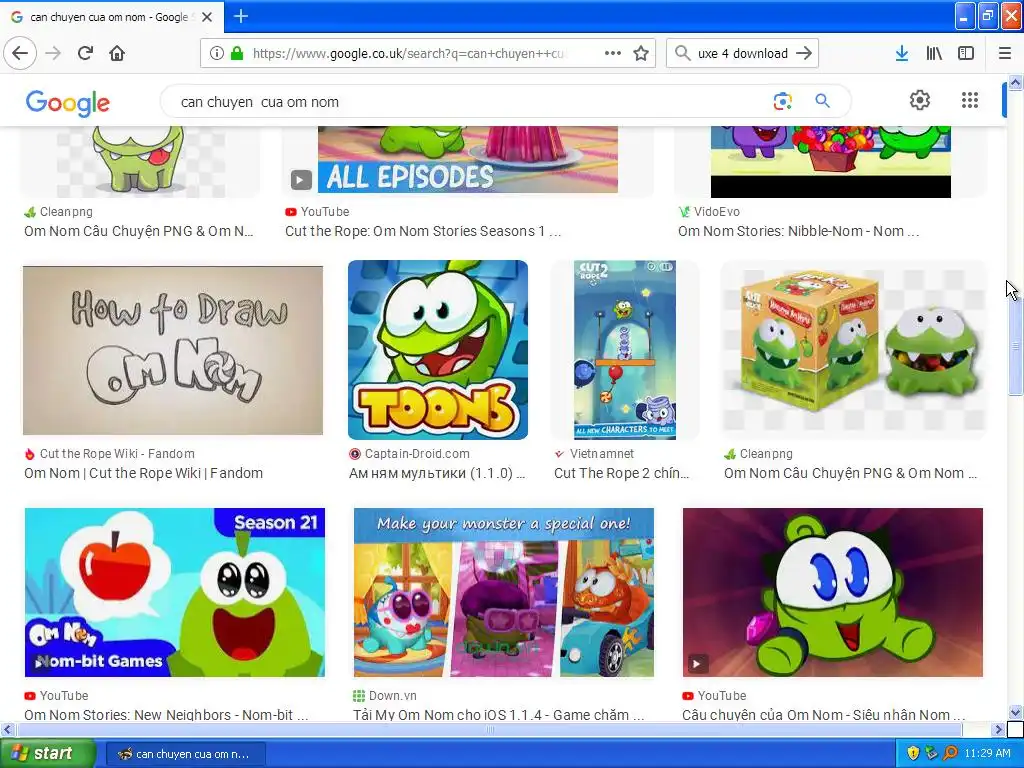Screen dimensions: 1024x768
Task: Click the magnifier tray icon
Action: [x=950, y=753]
